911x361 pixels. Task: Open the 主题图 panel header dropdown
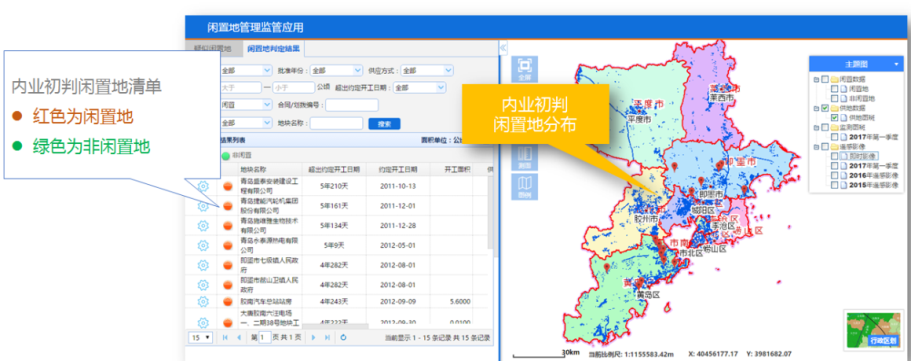896,63
